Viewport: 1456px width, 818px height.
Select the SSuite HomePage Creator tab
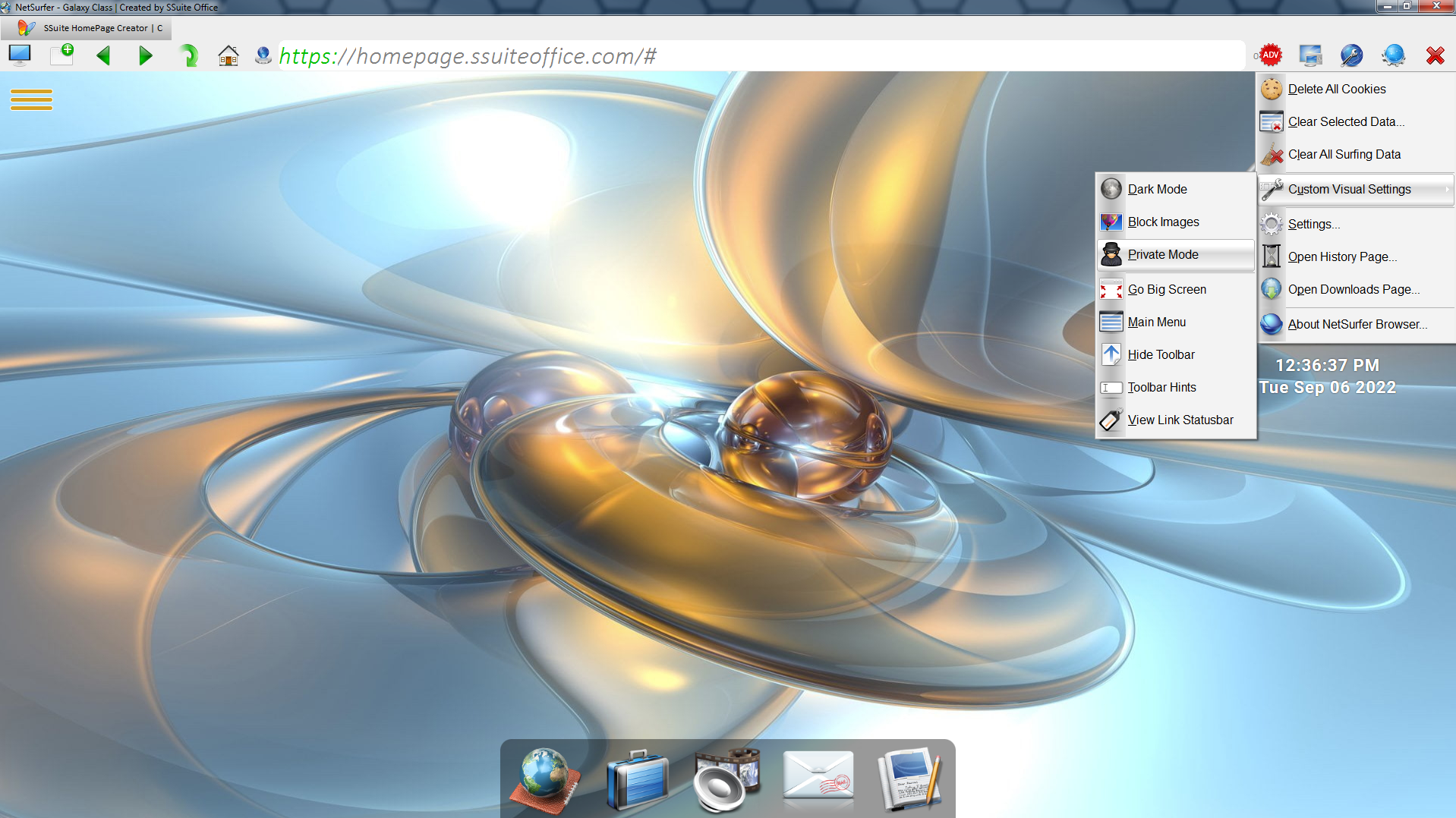pyautogui.click(x=95, y=28)
